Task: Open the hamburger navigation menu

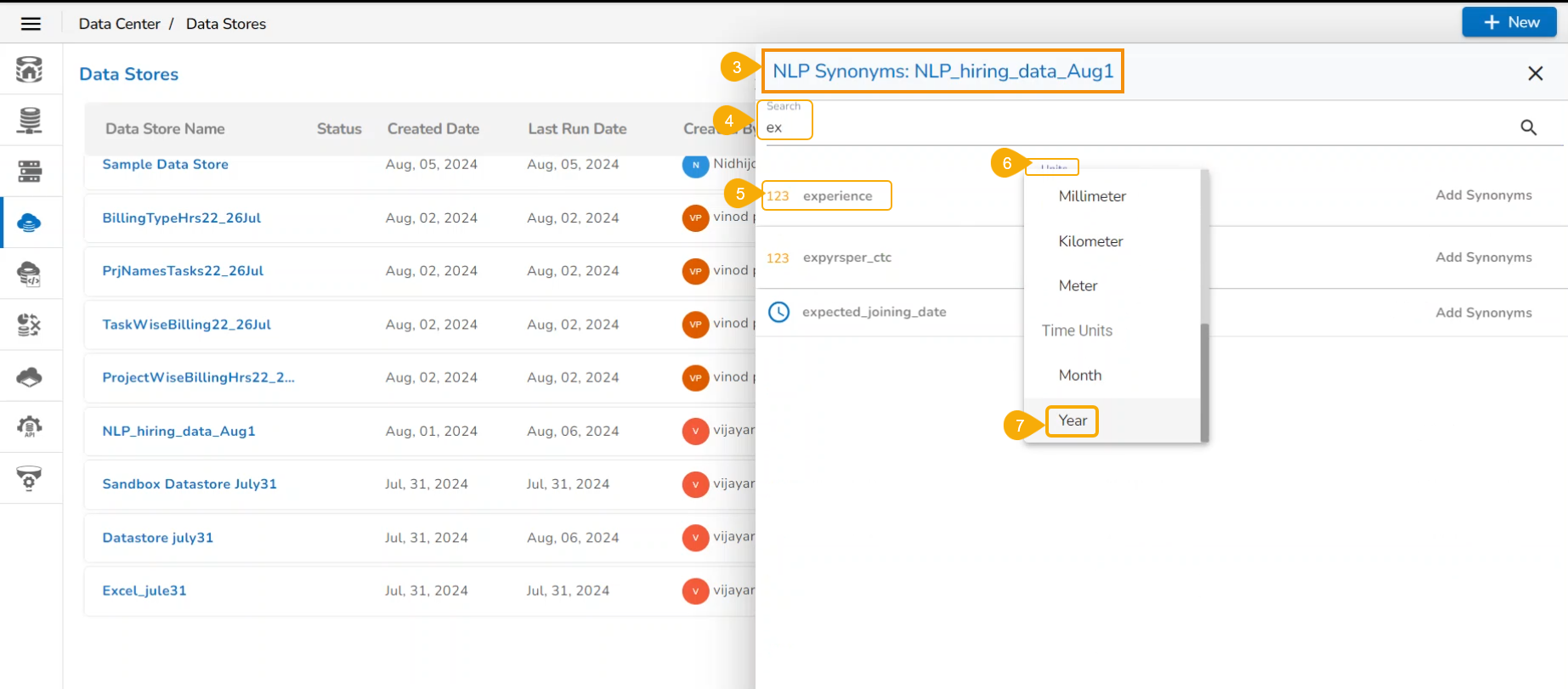Action: point(31,24)
